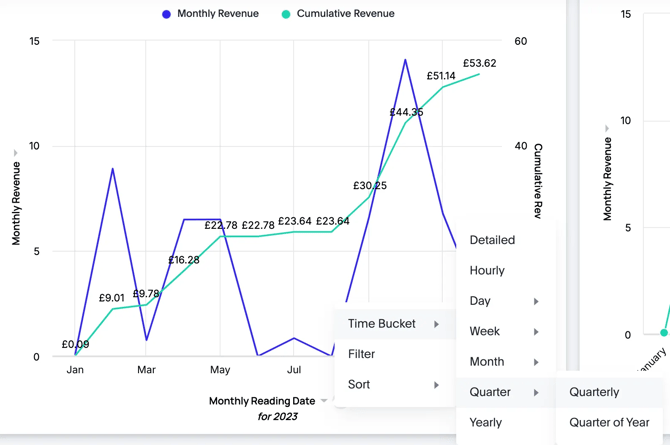Choose Quarter of Year option
This screenshot has width=670, height=445.
tap(609, 422)
